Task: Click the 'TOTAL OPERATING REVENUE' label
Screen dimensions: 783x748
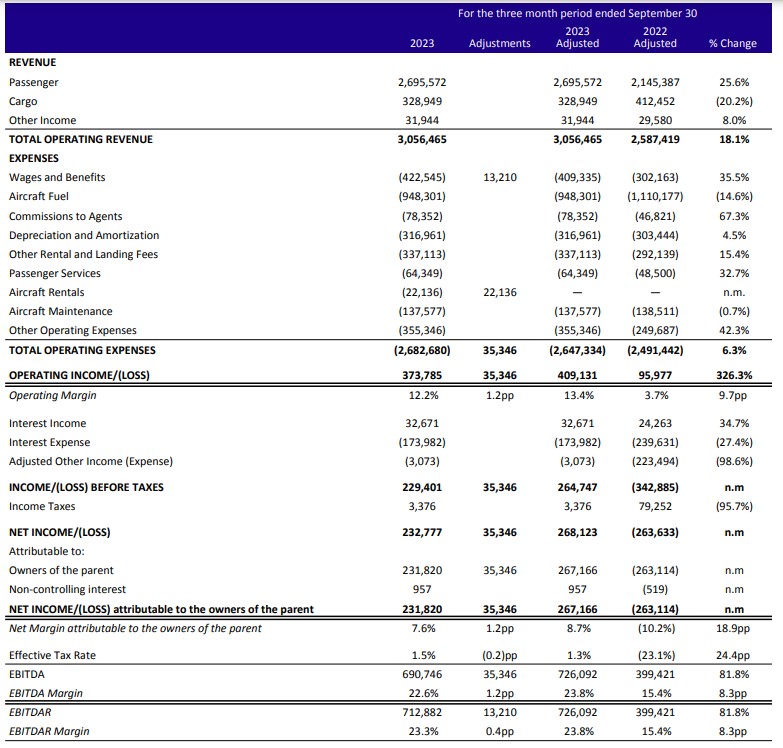Action: click(81, 139)
